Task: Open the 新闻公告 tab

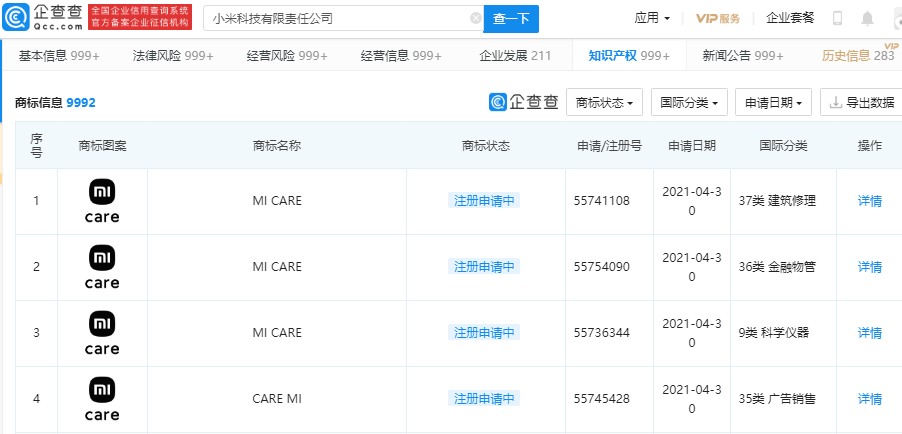Action: pyautogui.click(x=743, y=56)
